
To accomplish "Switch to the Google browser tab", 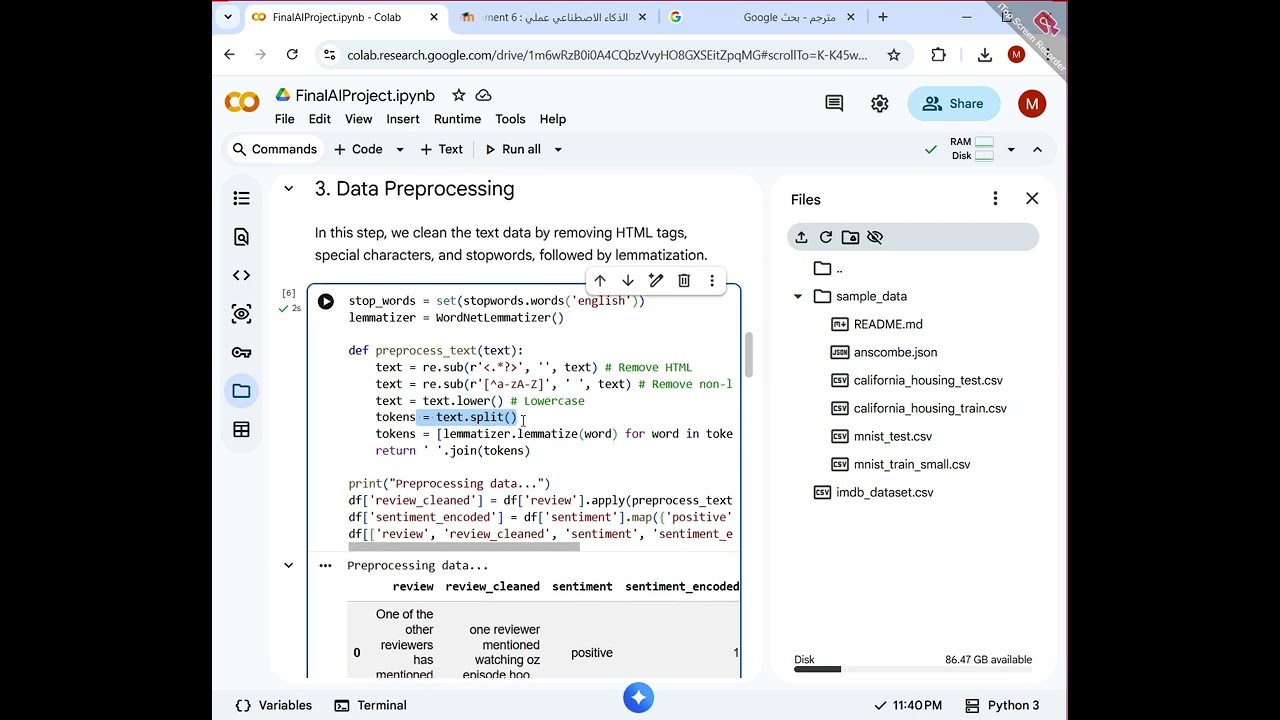I will coord(763,17).
